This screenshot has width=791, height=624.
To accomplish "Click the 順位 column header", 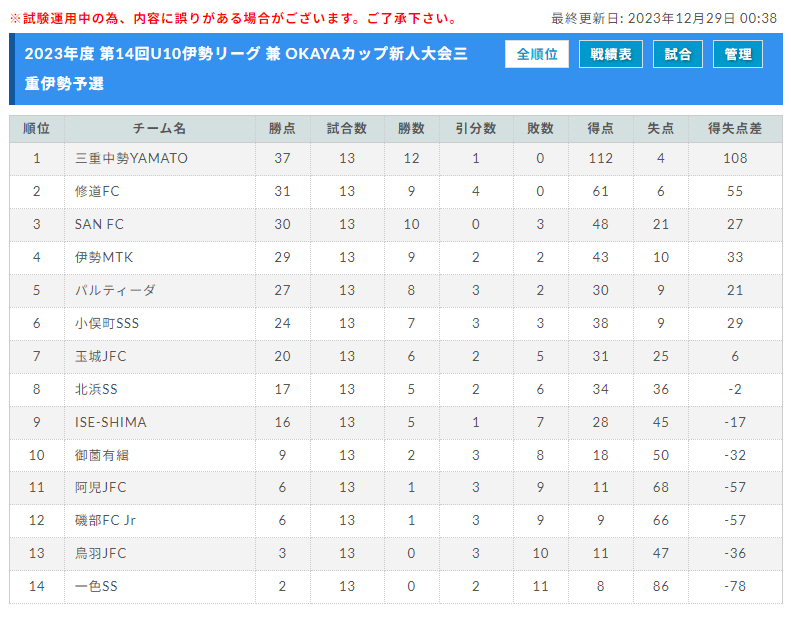I will 37,129.
